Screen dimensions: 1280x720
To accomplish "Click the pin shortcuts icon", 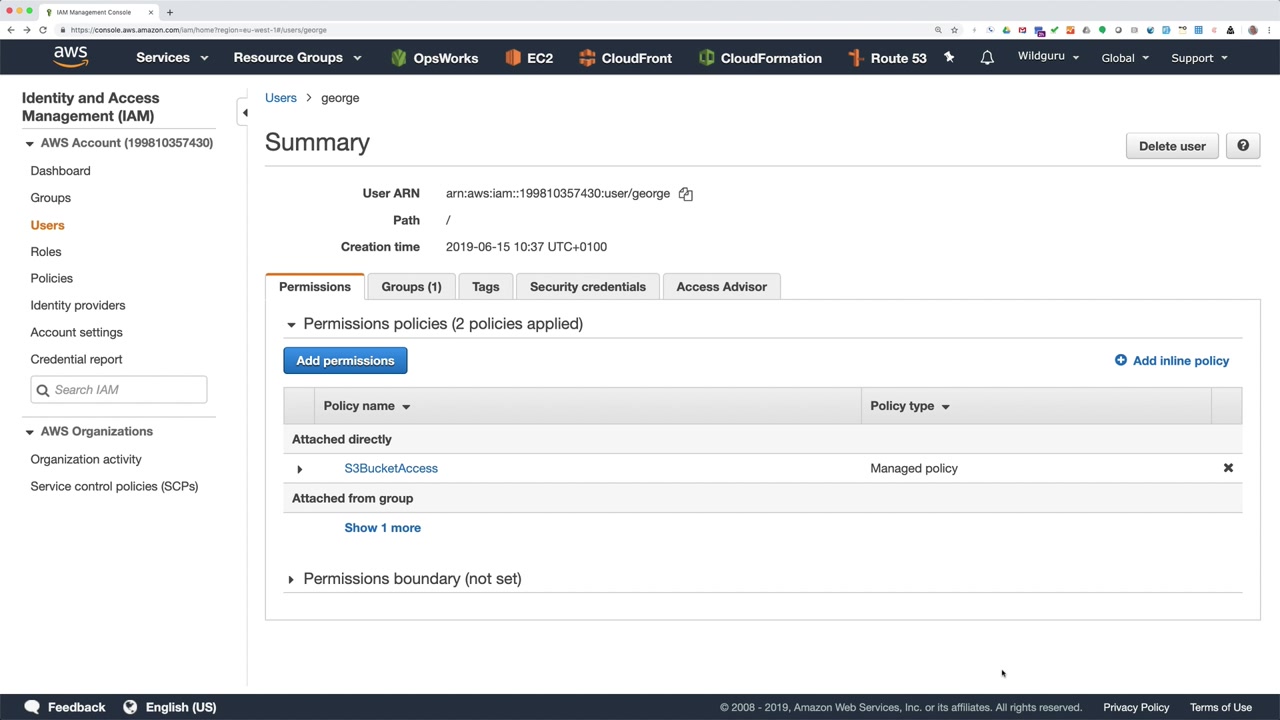I will (949, 57).
